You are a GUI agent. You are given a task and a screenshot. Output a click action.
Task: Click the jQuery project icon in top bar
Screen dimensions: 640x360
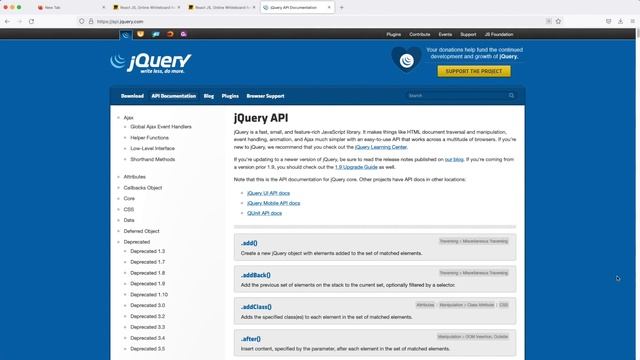(126, 35)
